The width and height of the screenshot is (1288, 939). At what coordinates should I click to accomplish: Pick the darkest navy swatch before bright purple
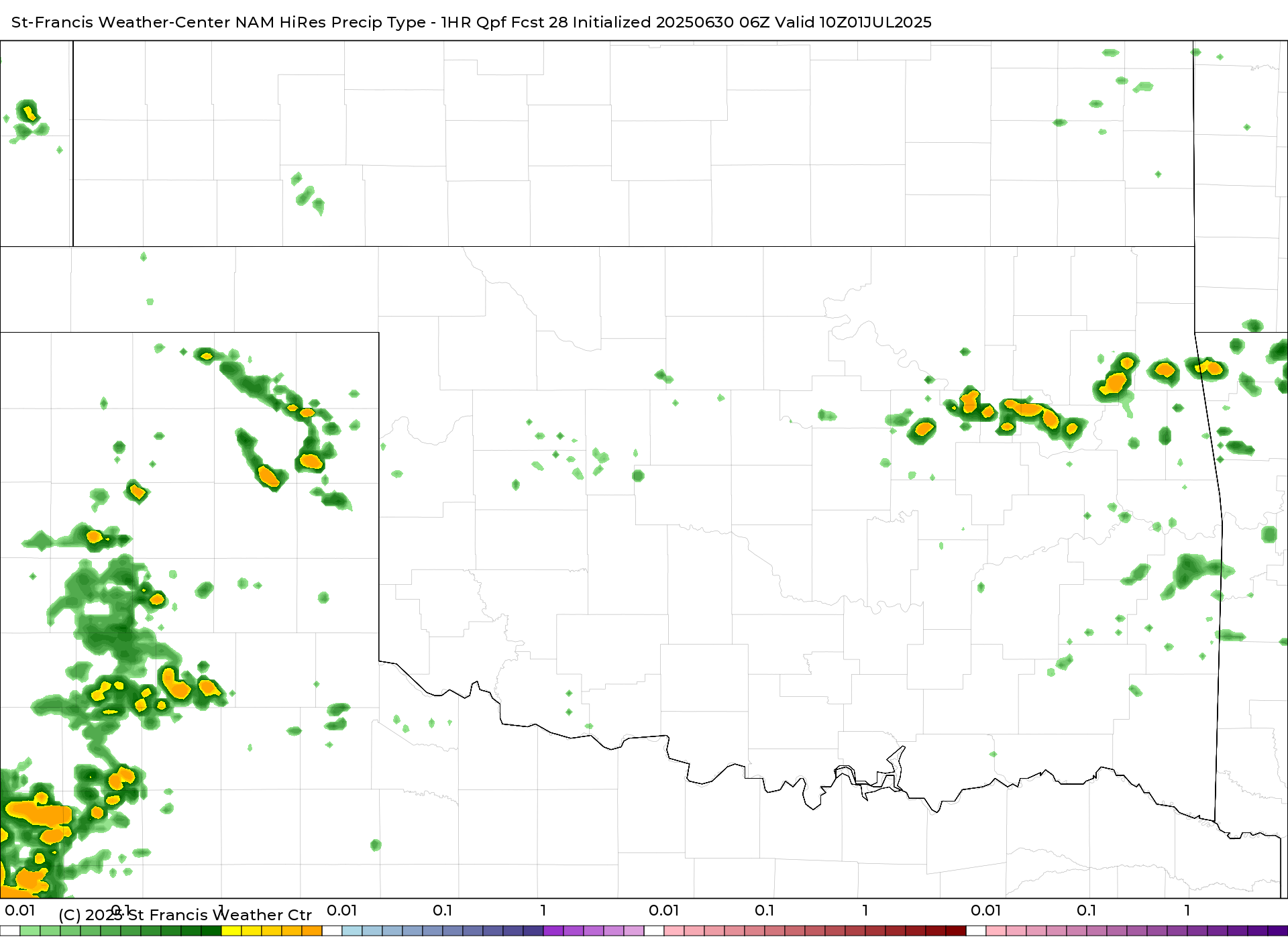click(533, 931)
